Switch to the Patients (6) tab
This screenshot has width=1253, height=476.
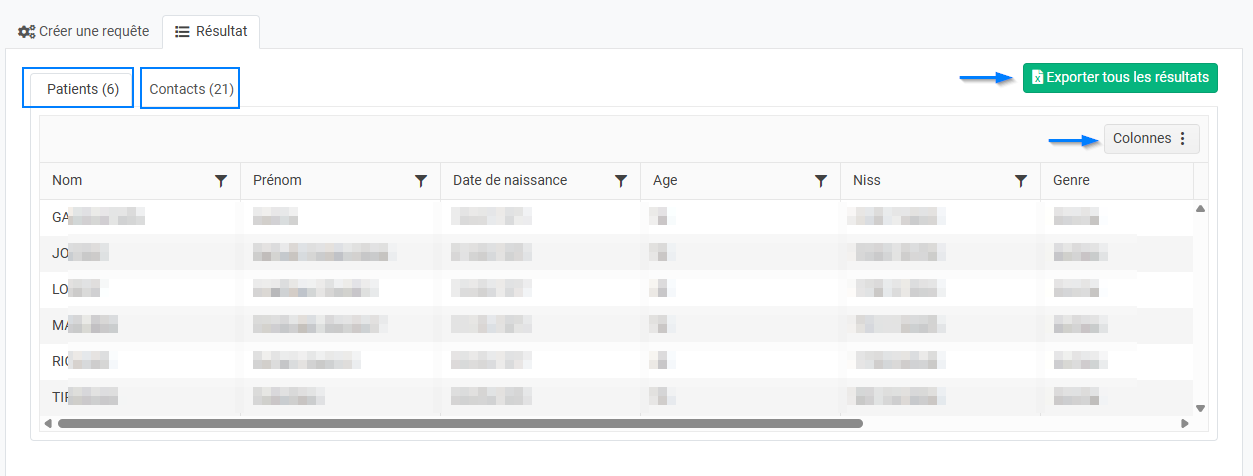coord(83,89)
